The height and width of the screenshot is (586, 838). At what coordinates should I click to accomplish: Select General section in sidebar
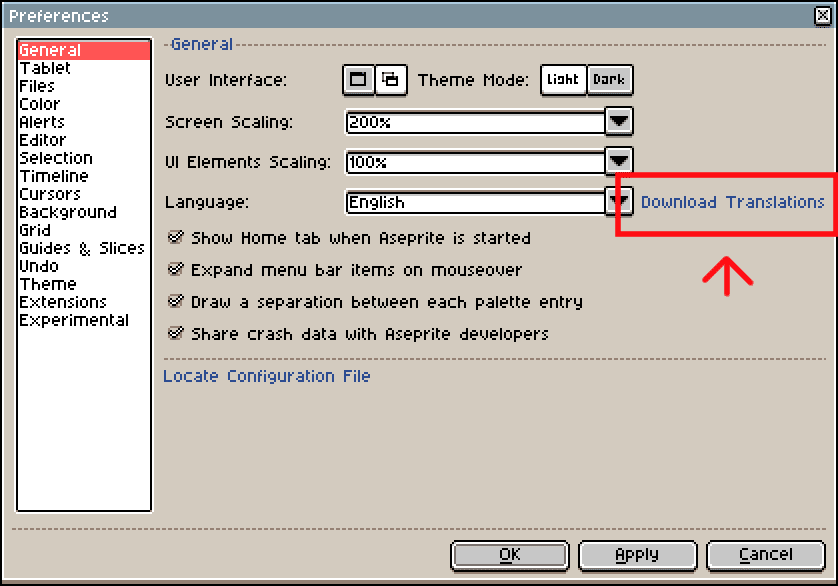pyautogui.click(x=84, y=50)
